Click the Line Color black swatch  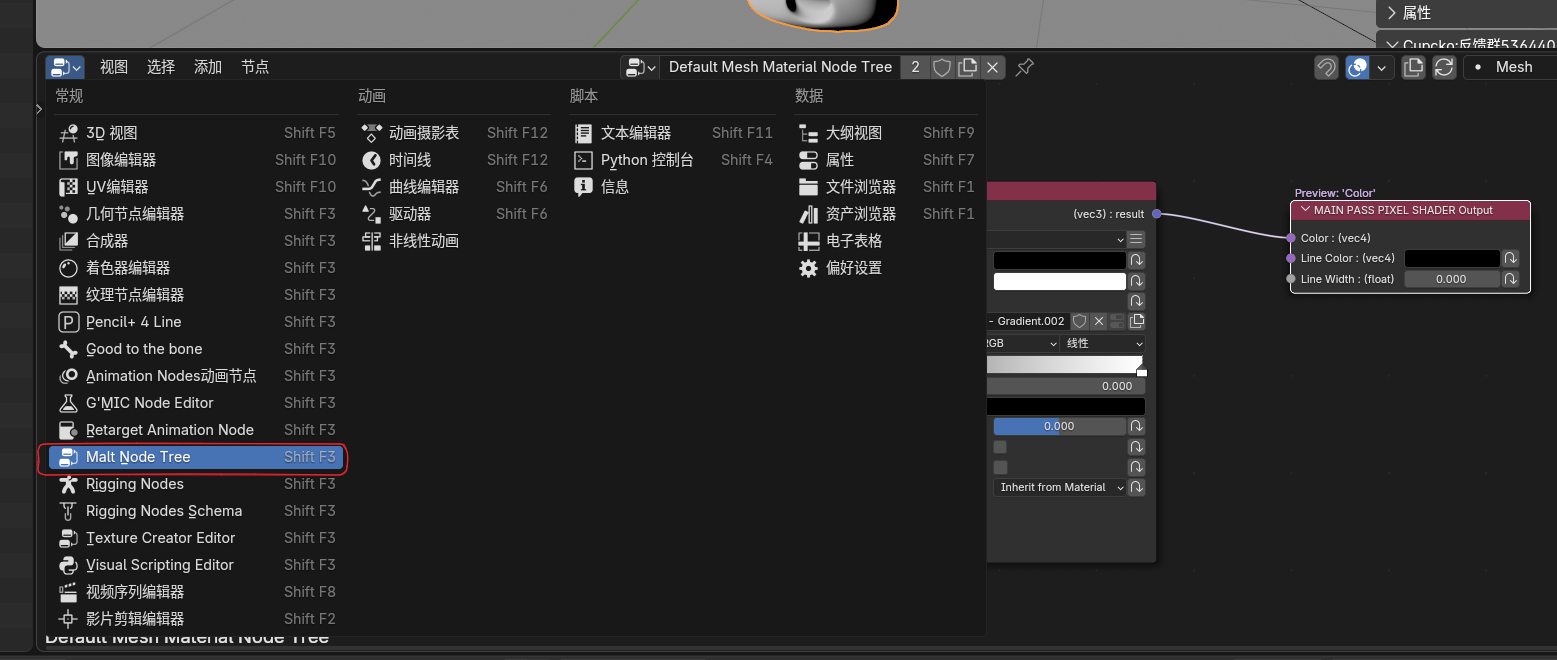(1451, 258)
